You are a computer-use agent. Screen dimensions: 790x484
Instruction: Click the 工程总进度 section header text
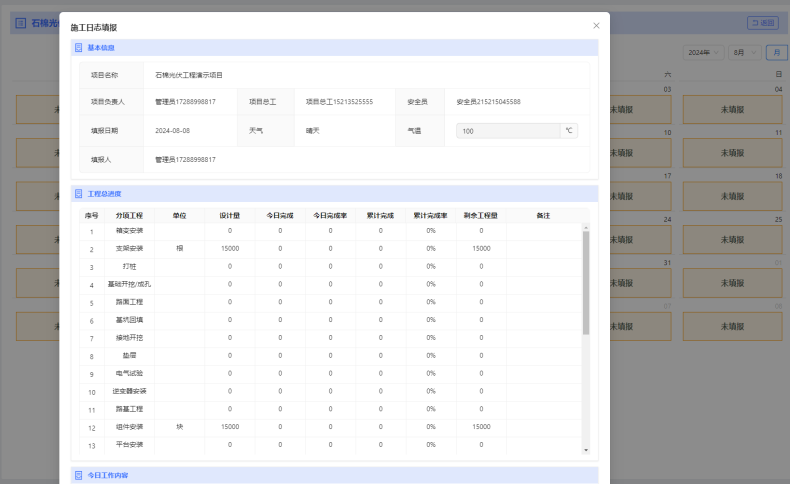104,194
